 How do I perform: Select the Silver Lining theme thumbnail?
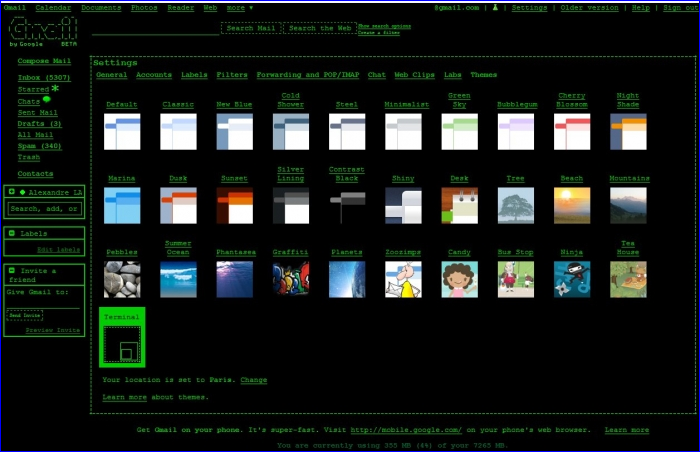tap(291, 205)
